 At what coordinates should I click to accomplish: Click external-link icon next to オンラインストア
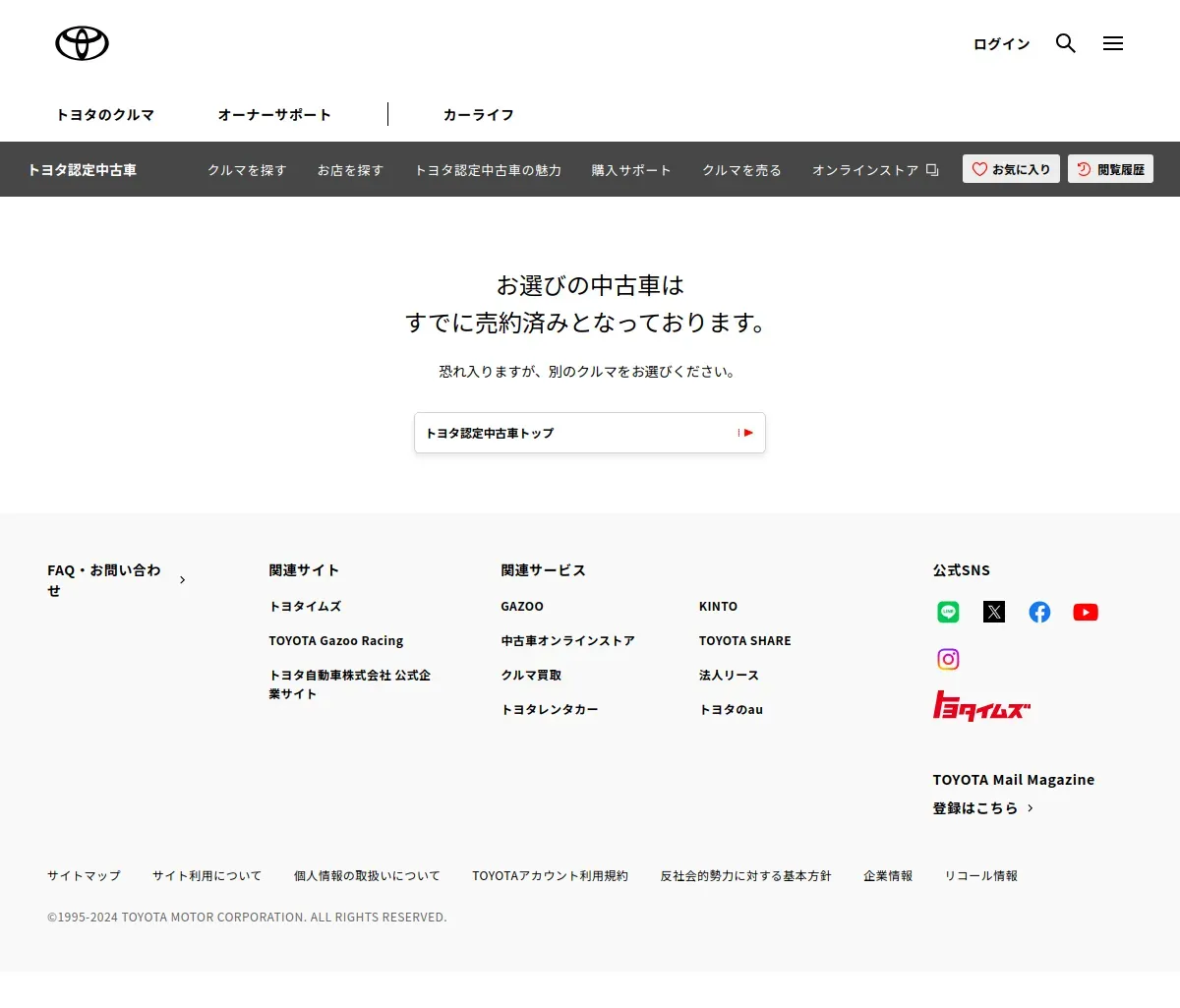coord(932,170)
